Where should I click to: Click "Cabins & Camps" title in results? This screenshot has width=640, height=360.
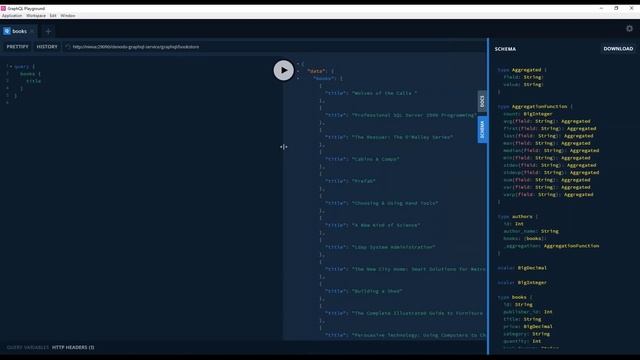click(376, 159)
